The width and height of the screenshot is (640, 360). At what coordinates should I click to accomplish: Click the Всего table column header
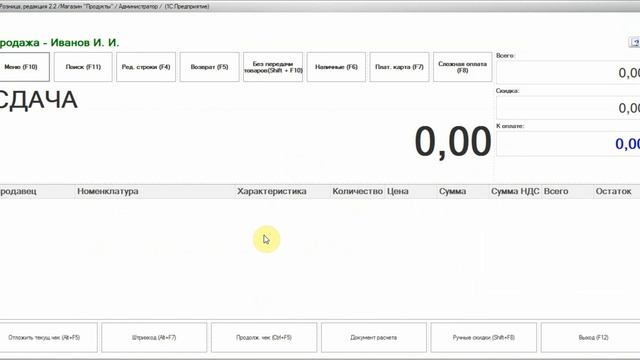[x=567, y=191]
